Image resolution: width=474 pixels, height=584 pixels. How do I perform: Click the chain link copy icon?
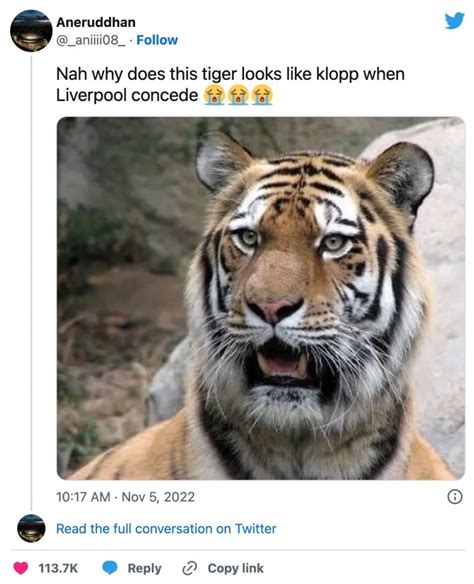[189, 568]
